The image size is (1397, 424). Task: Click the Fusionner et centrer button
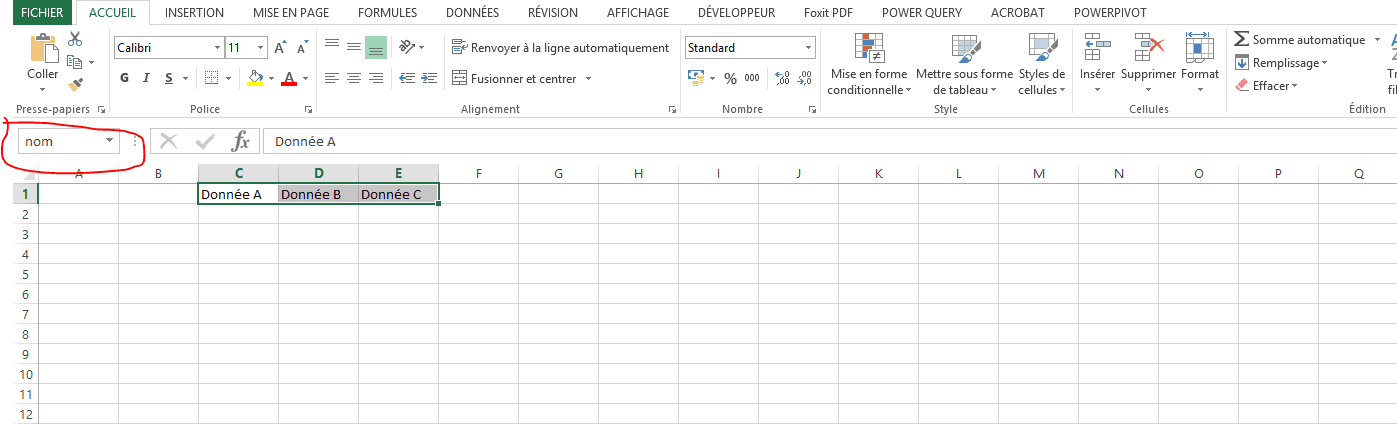tap(522, 78)
